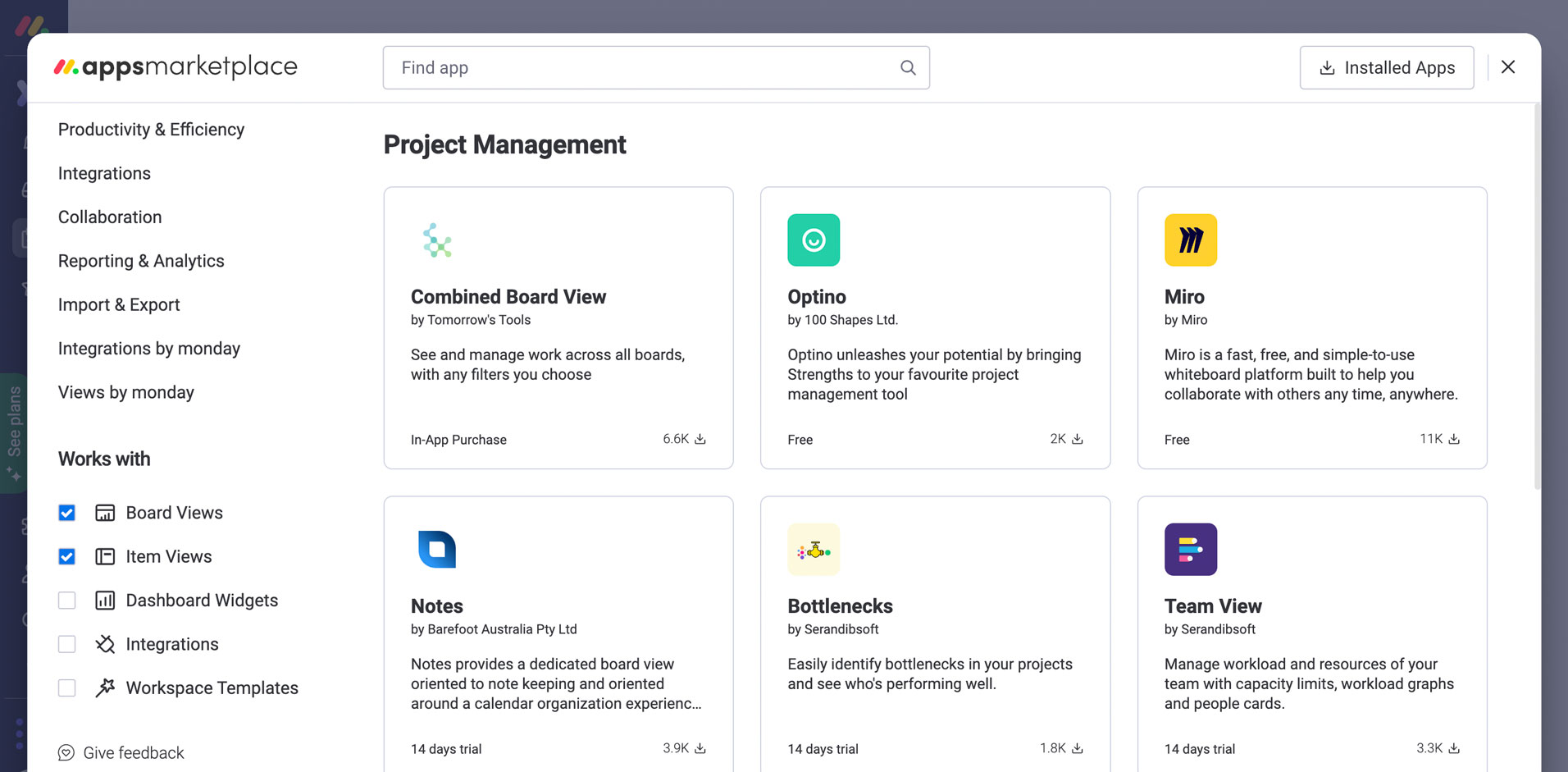Viewport: 1568px width, 772px height.
Task: Click "by Tomorrow's Tools" developer text
Action: [471, 320]
